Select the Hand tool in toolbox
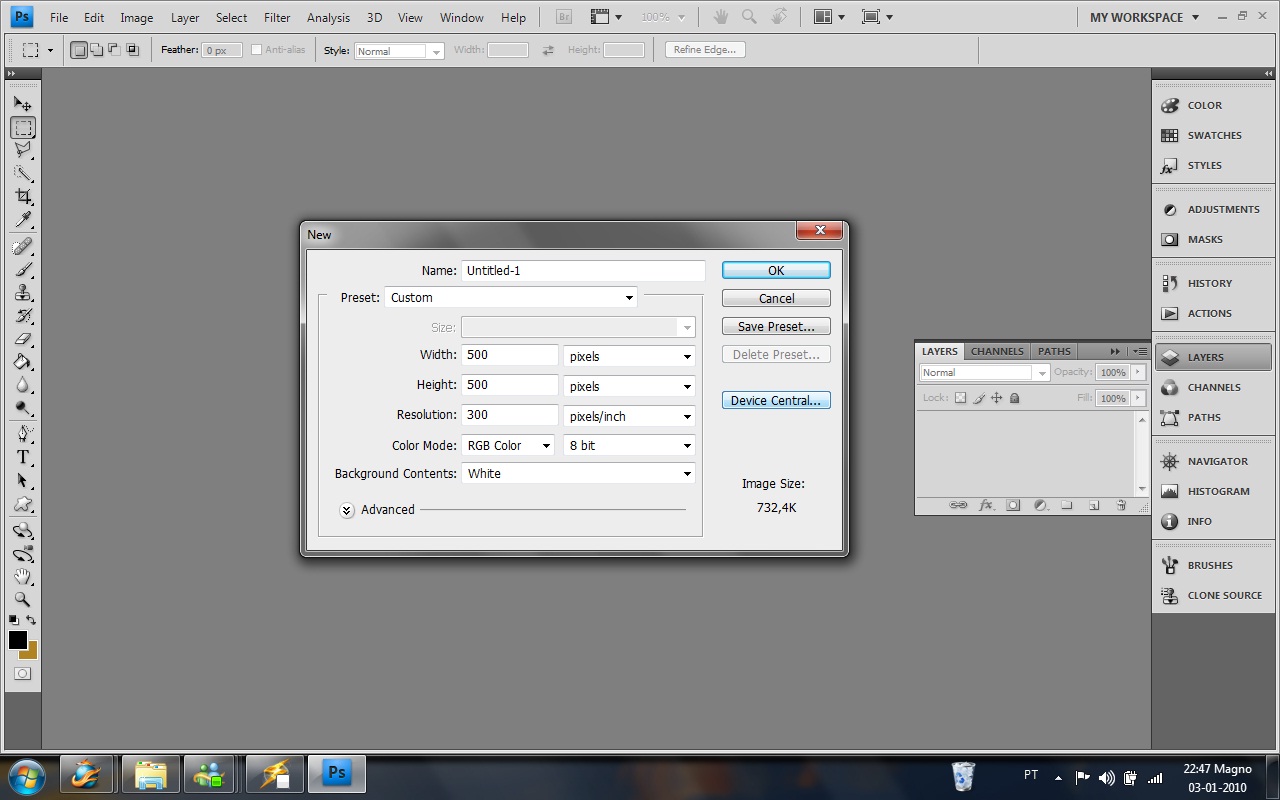This screenshot has height=800, width=1280. pos(23,577)
